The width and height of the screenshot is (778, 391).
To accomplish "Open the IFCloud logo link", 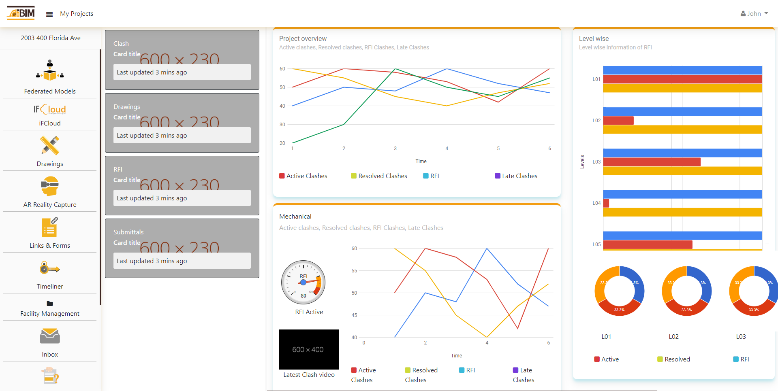I will 50,110.
